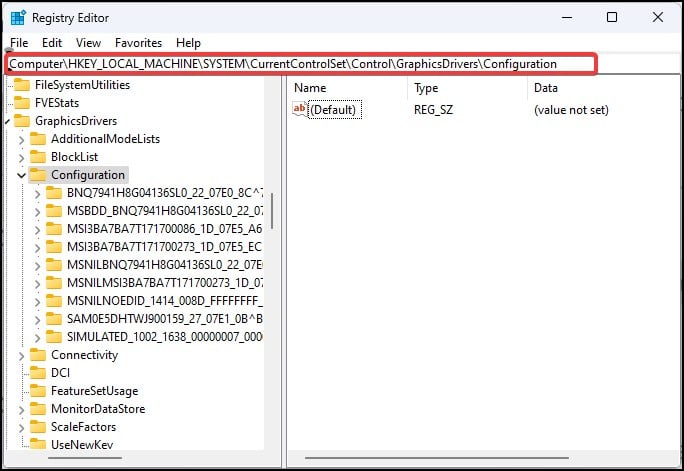Expand the BNQ7941H8G04136SL0_22_07E0_8C subkey
The height and width of the screenshot is (471, 684).
pos(38,194)
